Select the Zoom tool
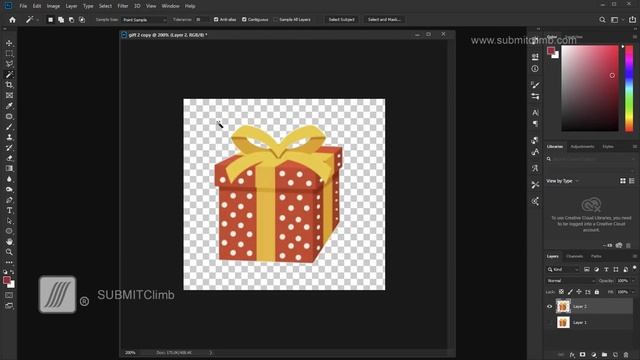This screenshot has width=640, height=360. tap(9, 252)
